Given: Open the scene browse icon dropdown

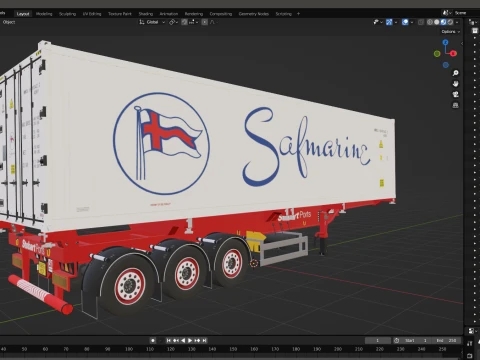Looking at the screenshot, I should 447,13.
